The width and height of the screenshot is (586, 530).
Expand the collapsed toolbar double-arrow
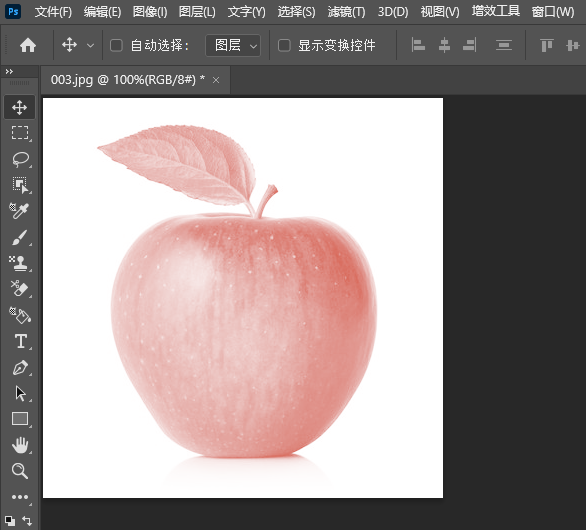tap(9, 71)
